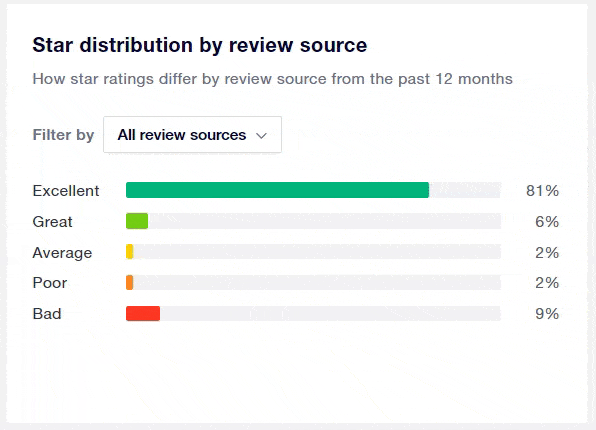Click the Filter by label
596x430 pixels.
[x=63, y=135]
